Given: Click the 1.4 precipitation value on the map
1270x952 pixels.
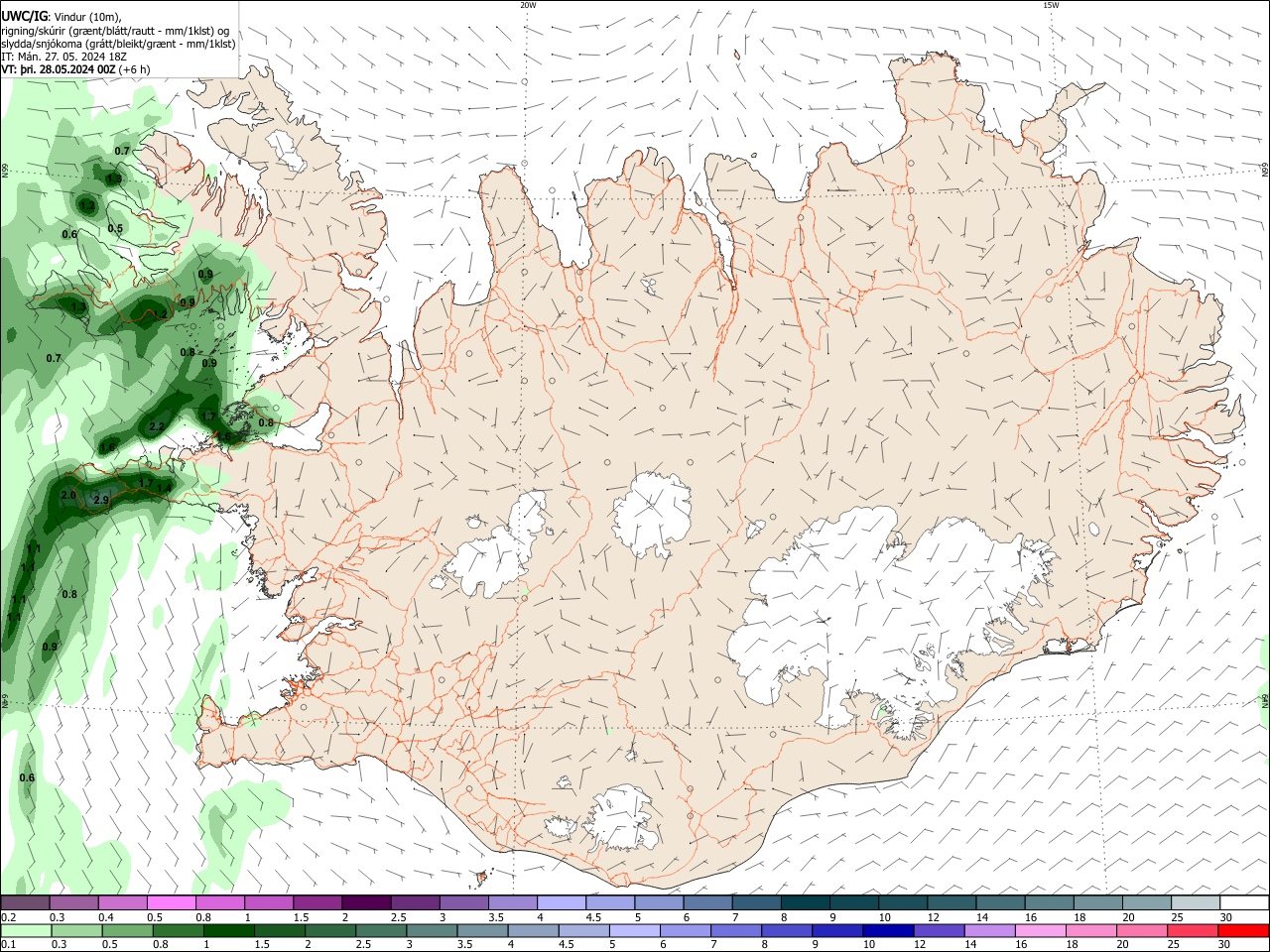Looking at the screenshot, I should tap(163, 488).
